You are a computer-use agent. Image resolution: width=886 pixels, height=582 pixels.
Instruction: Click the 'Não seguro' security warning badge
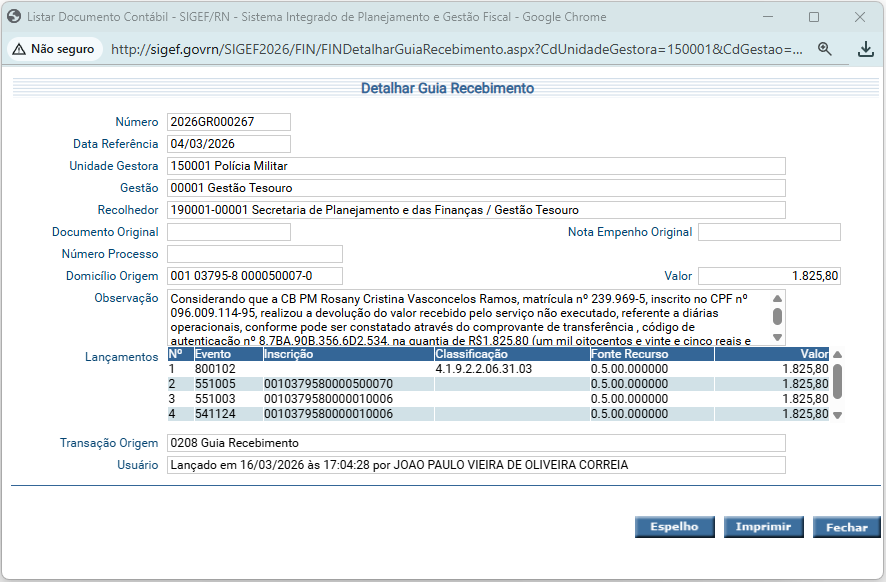click(x=54, y=49)
